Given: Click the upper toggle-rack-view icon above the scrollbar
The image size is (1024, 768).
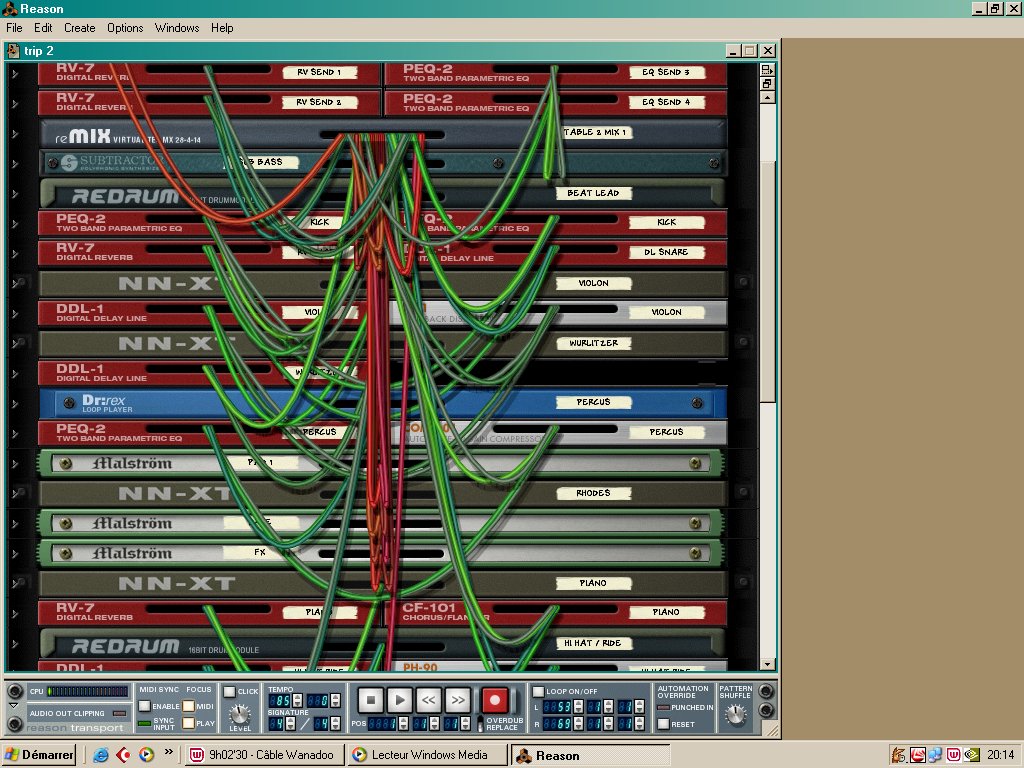Looking at the screenshot, I should [x=767, y=70].
